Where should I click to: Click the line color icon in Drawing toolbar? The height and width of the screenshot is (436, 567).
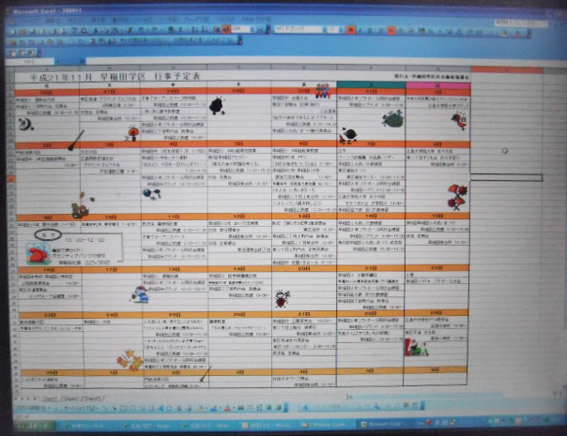point(214,409)
